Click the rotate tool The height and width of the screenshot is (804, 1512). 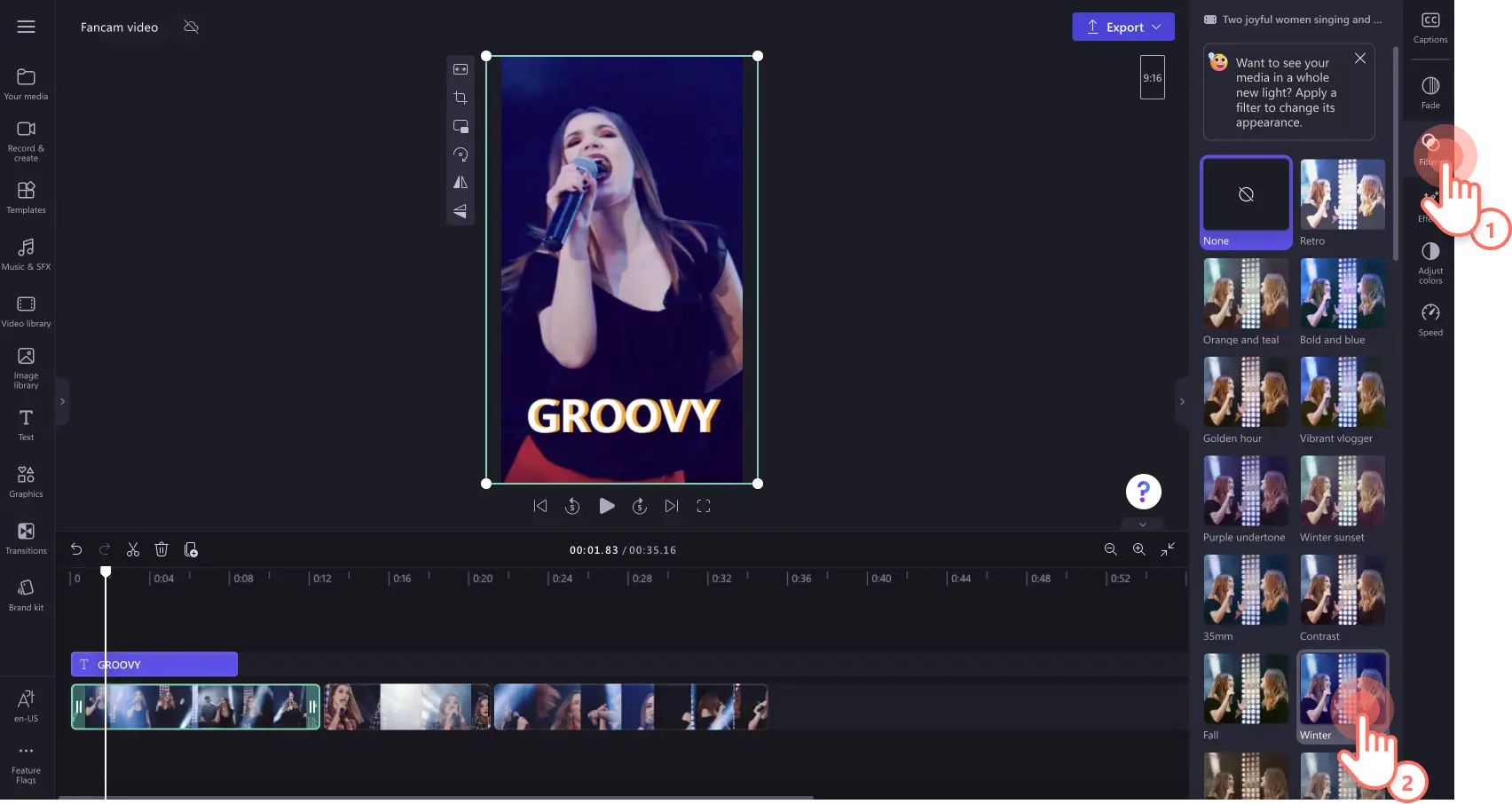tap(461, 154)
